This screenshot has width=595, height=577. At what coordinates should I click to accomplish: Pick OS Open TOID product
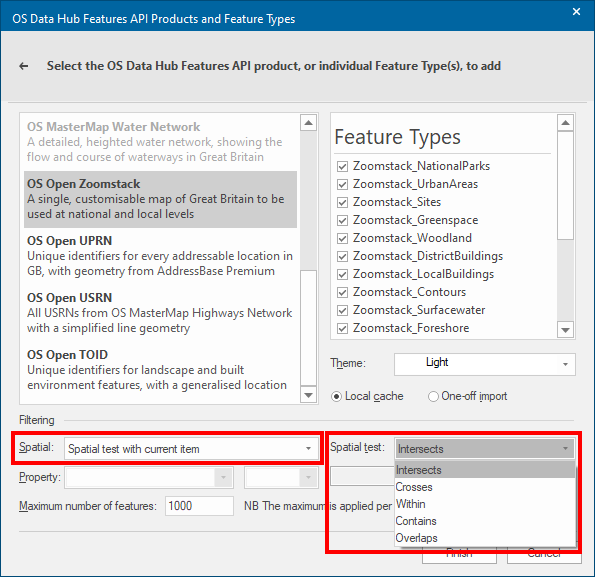(160, 370)
